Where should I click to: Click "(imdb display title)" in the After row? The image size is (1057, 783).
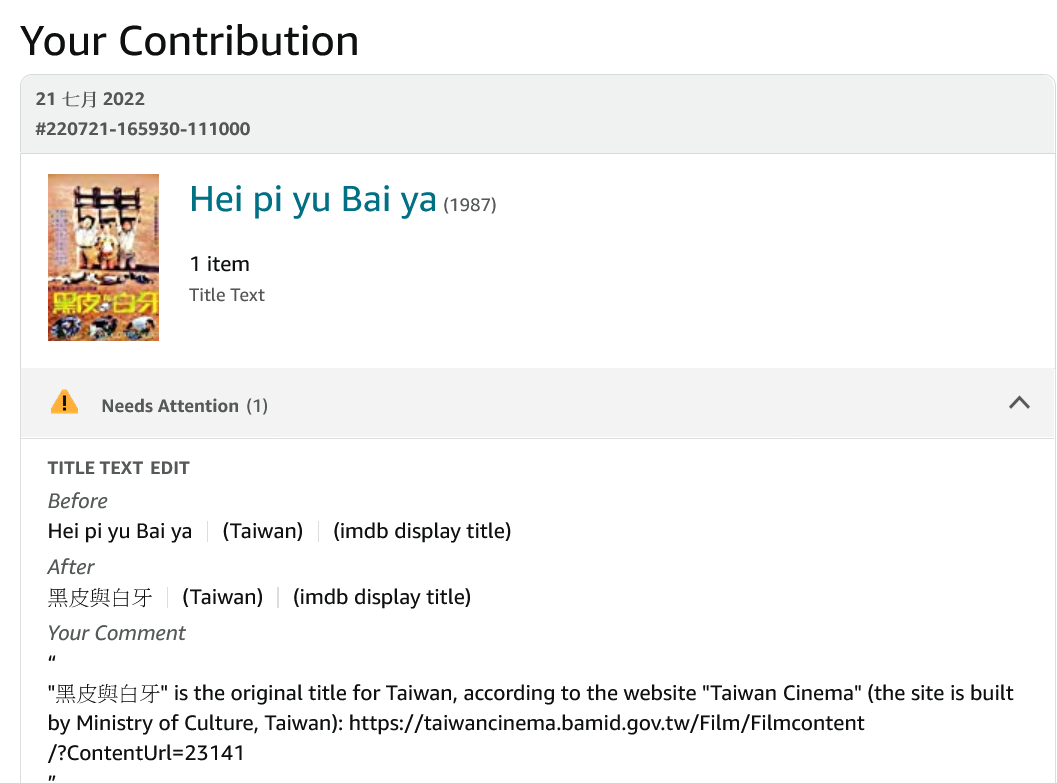click(382, 597)
